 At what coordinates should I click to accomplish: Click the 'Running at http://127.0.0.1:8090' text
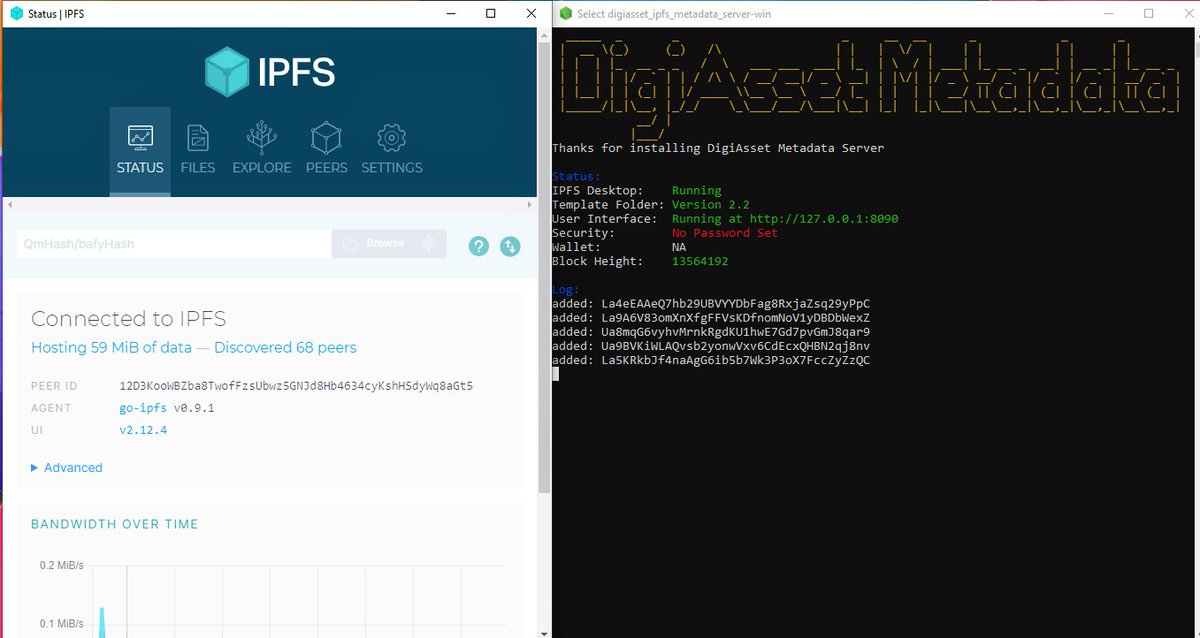click(785, 218)
